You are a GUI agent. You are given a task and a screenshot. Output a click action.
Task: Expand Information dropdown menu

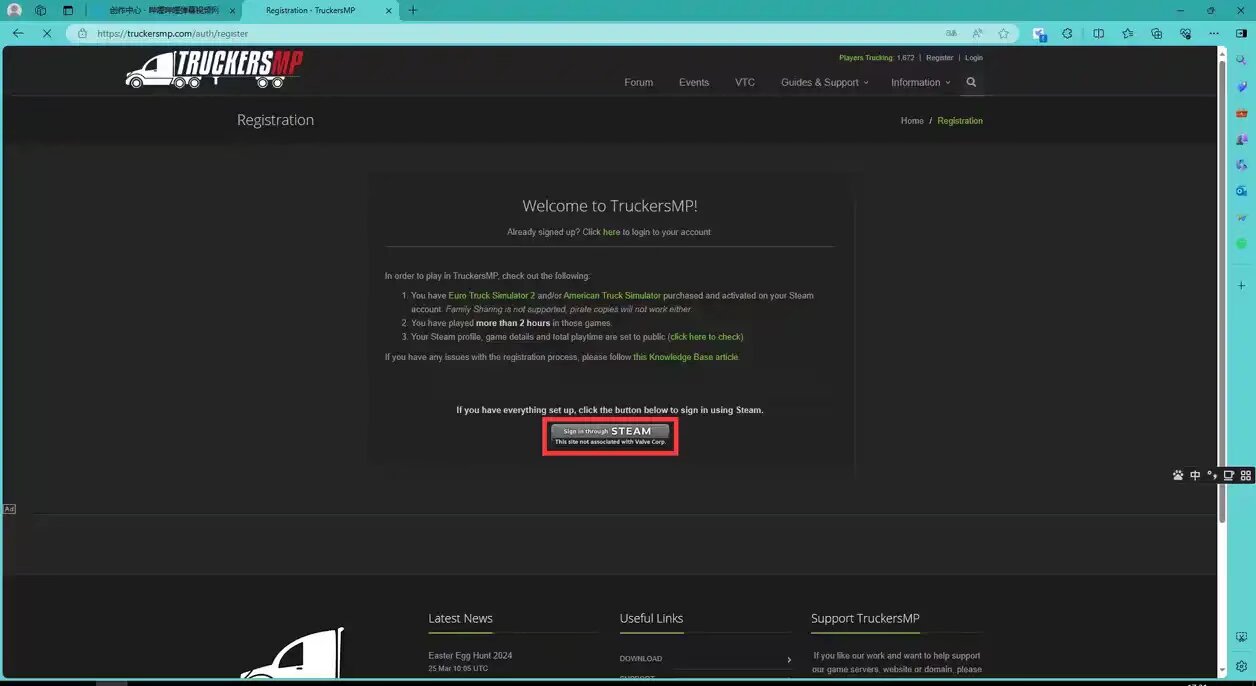921,82
